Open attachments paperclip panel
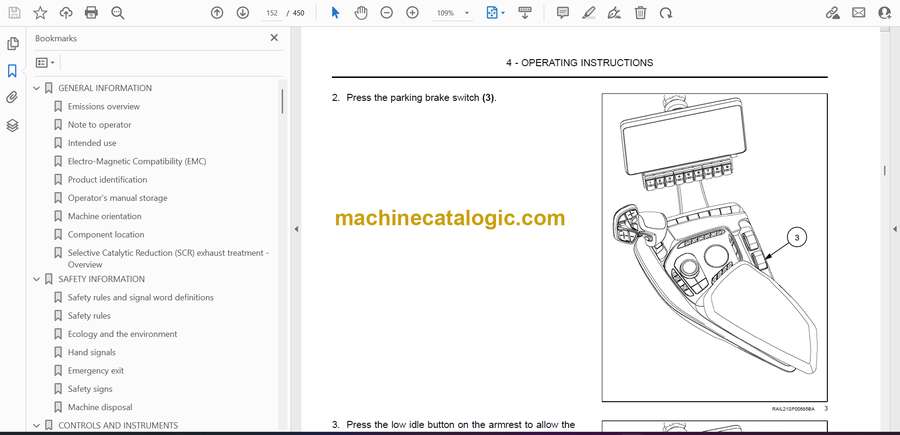Image resolution: width=900 pixels, height=435 pixels. click(12, 98)
